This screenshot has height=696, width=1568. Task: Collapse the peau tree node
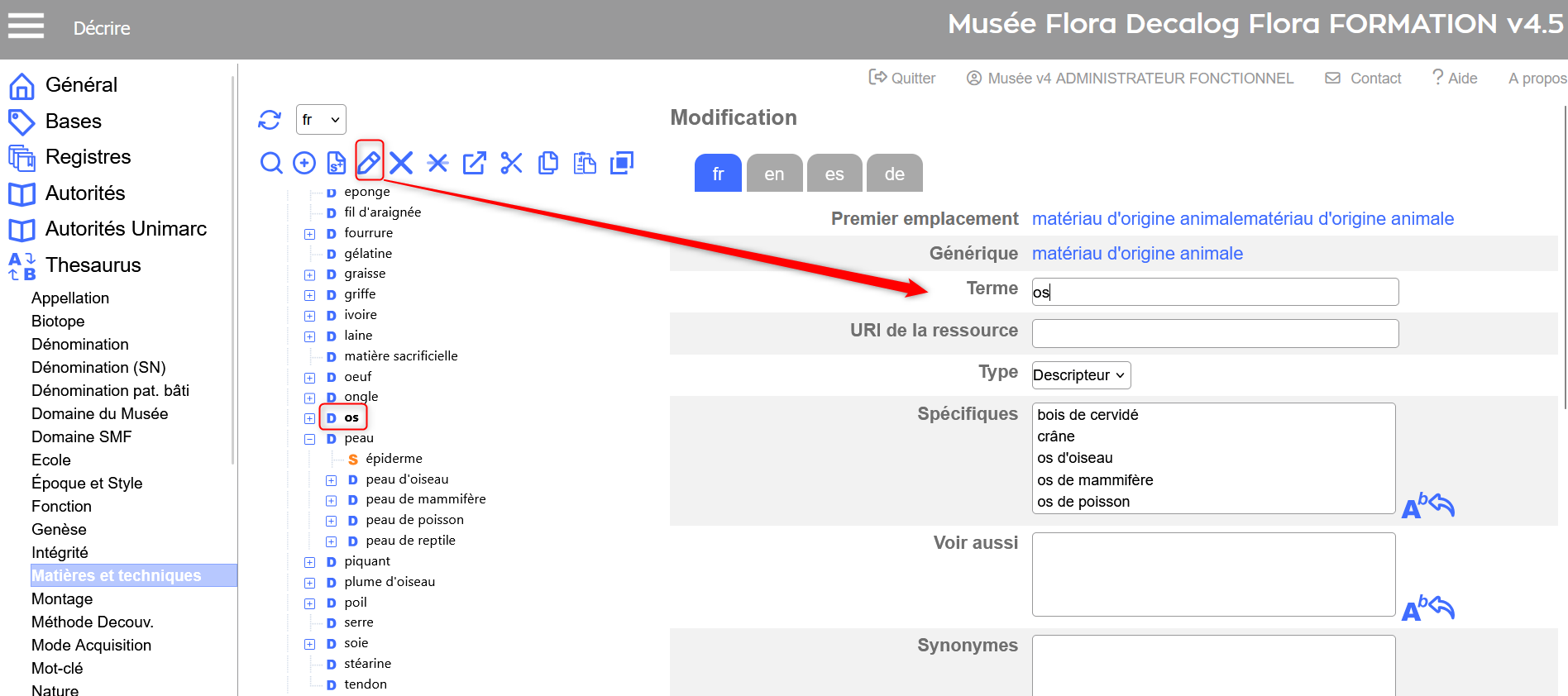tap(309, 439)
